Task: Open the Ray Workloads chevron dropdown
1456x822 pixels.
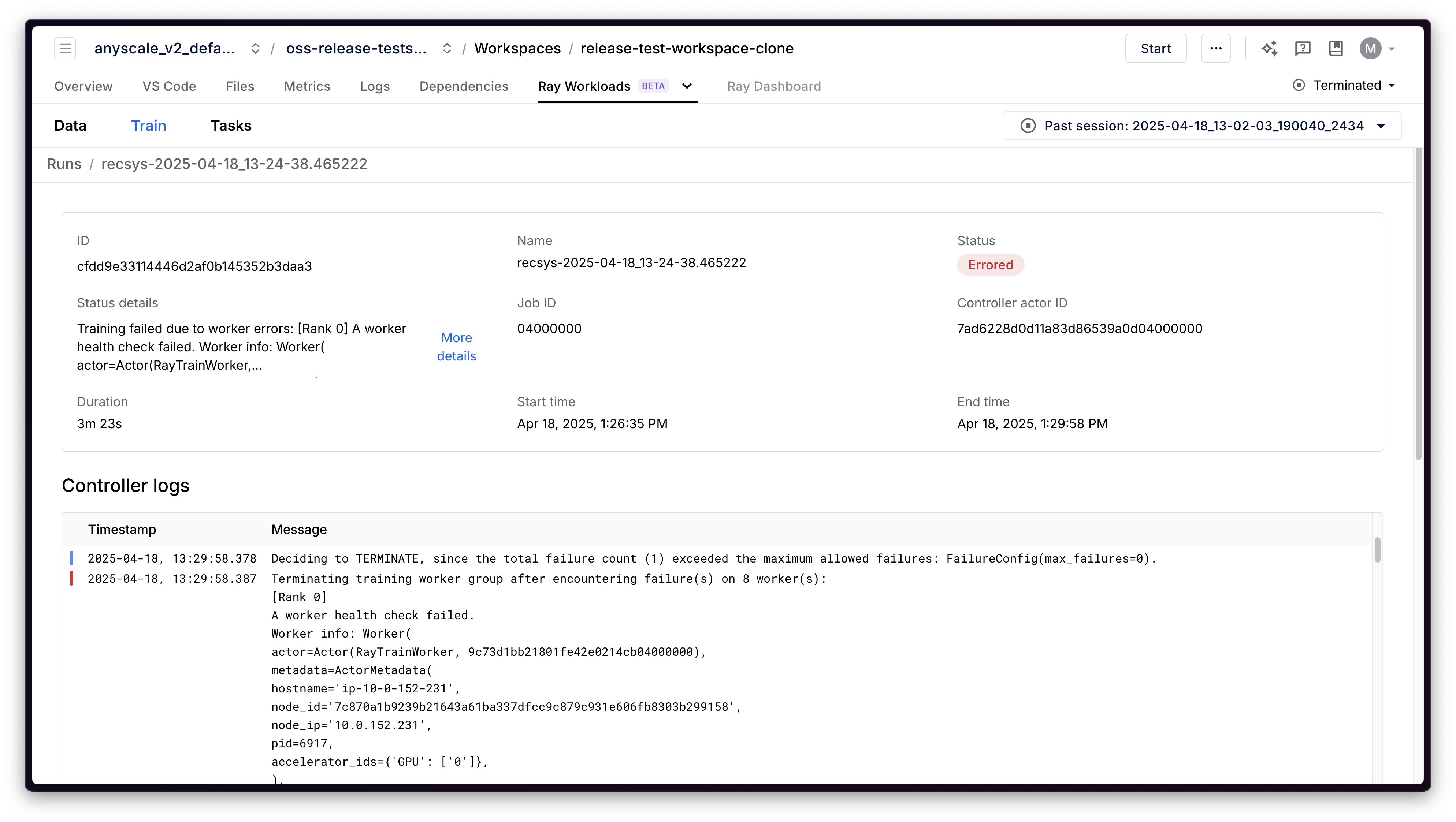Action: point(687,86)
